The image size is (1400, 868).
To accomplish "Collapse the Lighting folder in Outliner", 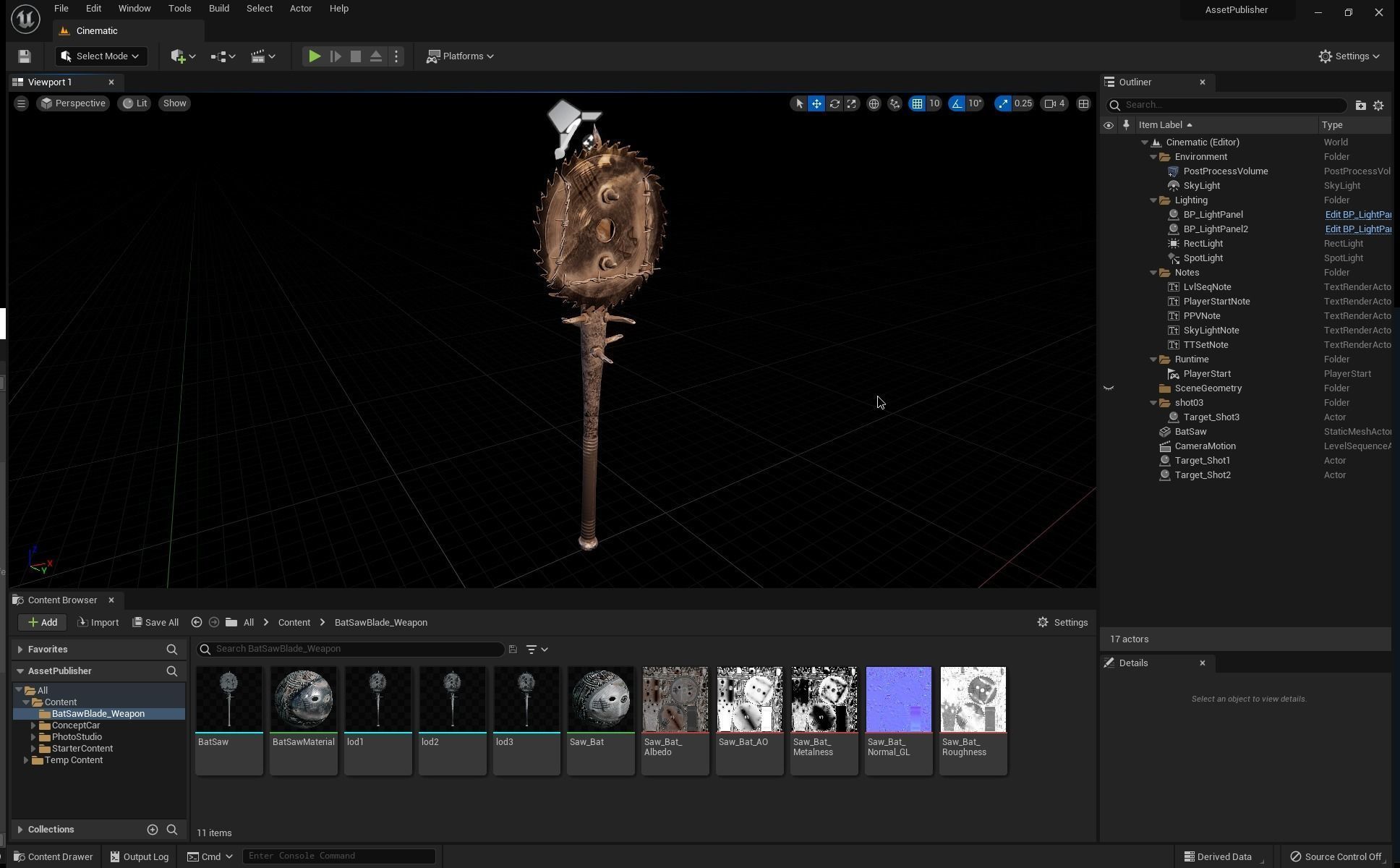I will (x=1153, y=200).
